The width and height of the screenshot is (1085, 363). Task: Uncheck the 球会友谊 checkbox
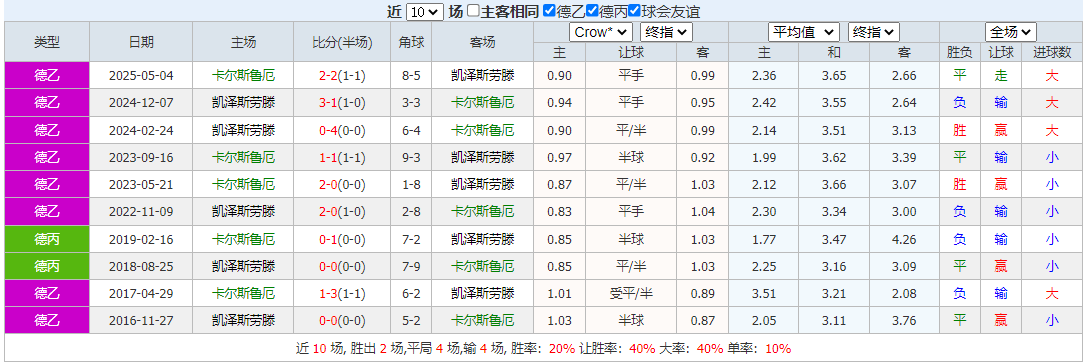pyautogui.click(x=635, y=11)
